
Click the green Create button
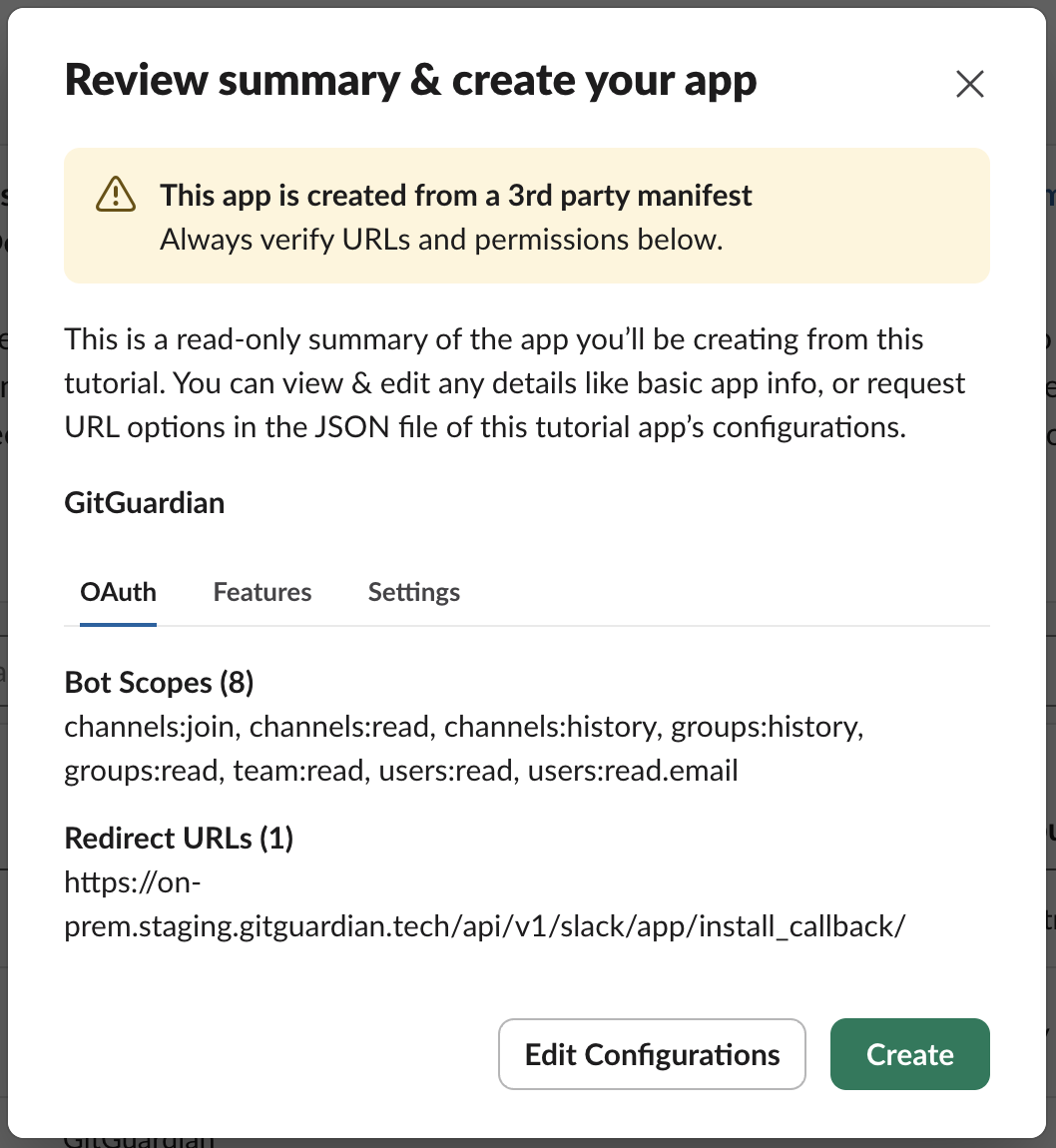[909, 1054]
